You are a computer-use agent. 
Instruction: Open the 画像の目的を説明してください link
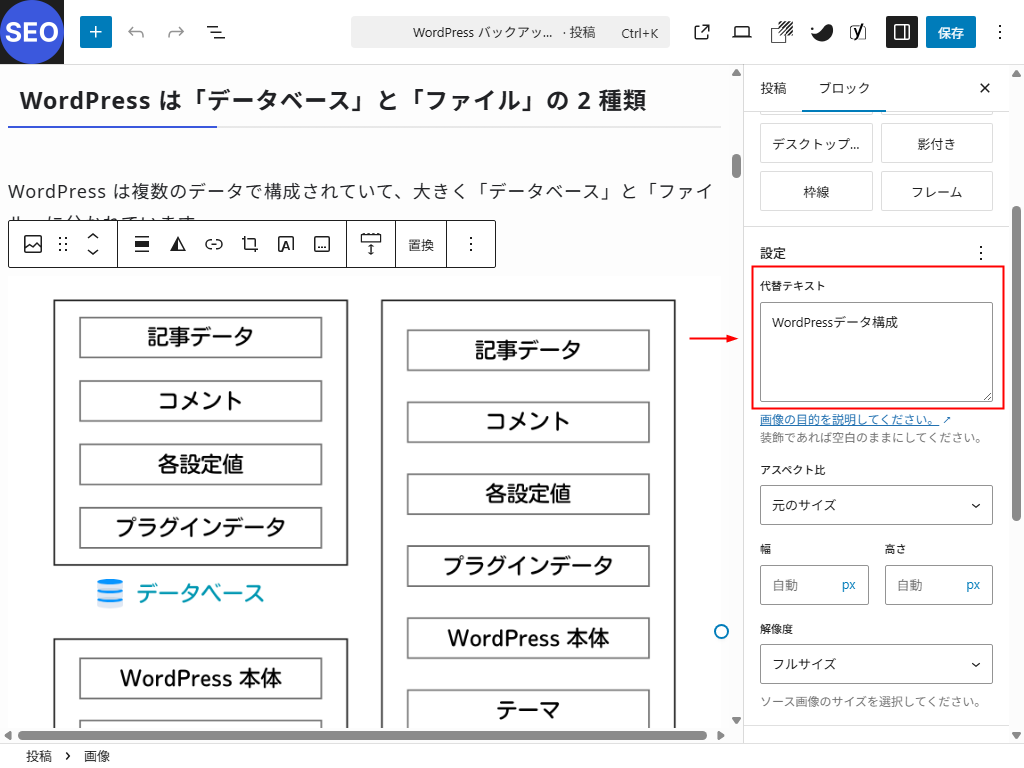click(850, 419)
